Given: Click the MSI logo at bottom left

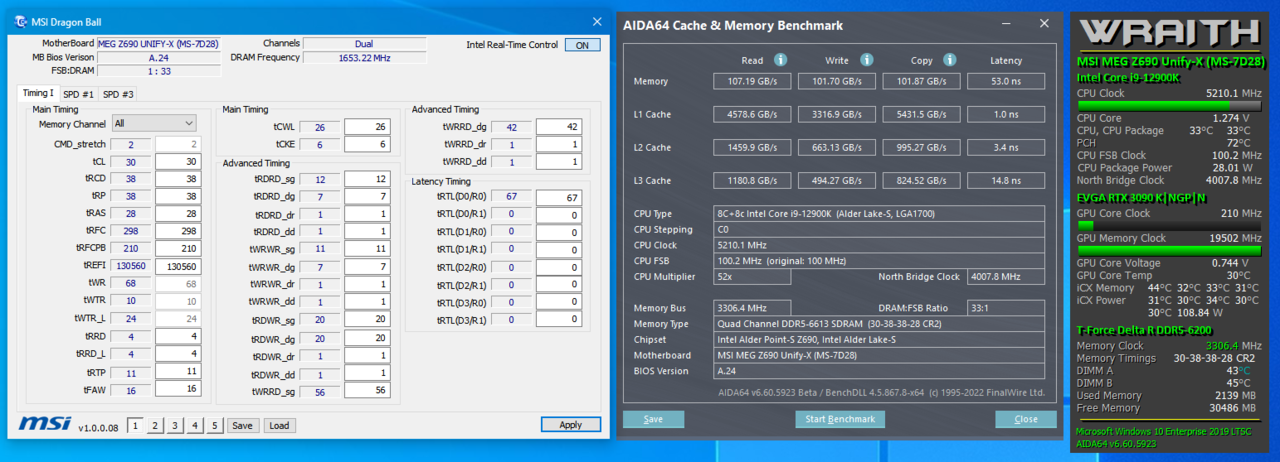Looking at the screenshot, I should 43,425.
